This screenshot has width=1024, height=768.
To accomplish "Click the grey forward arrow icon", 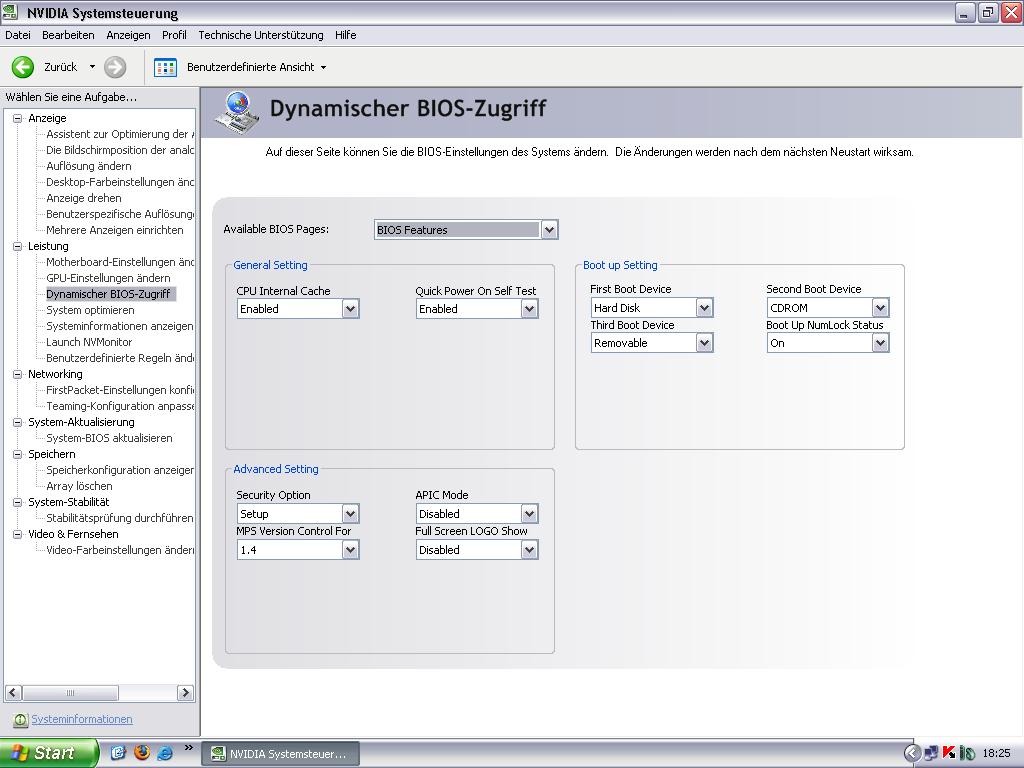I will pos(115,67).
